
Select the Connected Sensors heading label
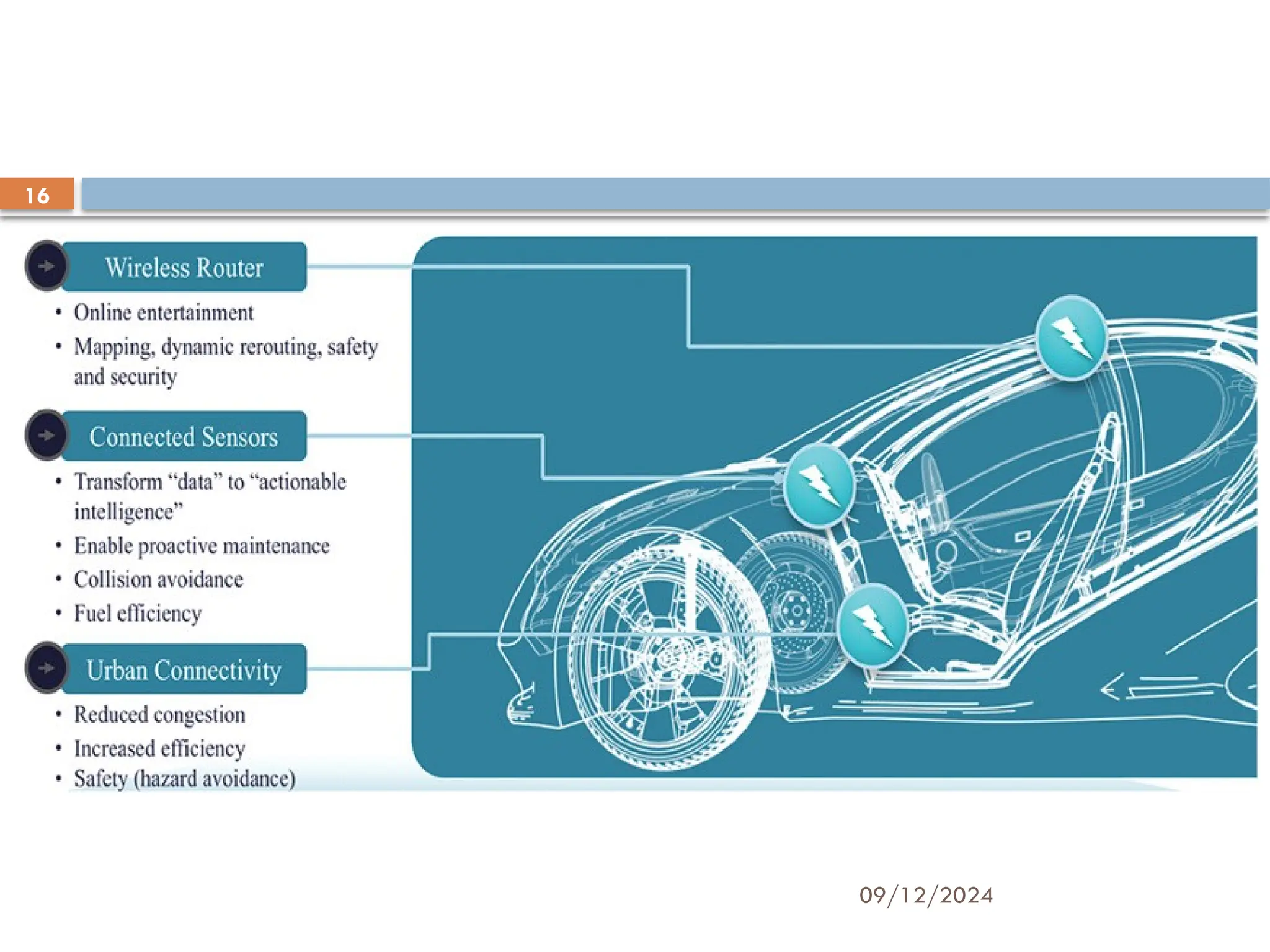click(x=184, y=437)
